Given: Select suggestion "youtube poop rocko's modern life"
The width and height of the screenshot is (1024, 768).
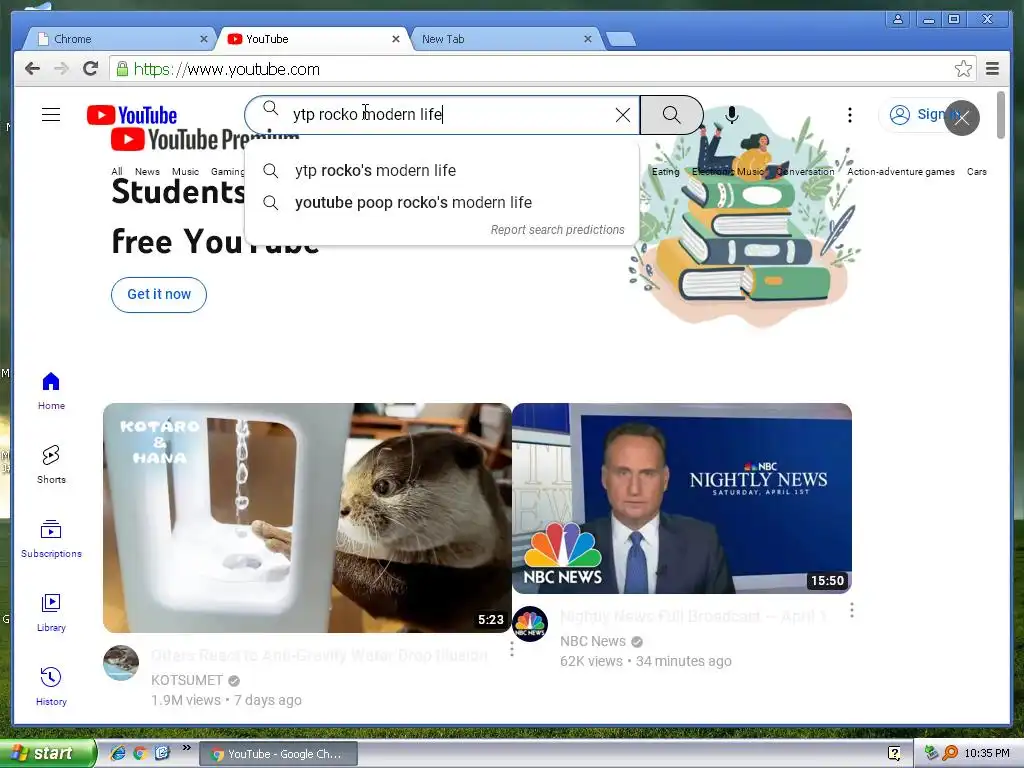Looking at the screenshot, I should 441,202.
